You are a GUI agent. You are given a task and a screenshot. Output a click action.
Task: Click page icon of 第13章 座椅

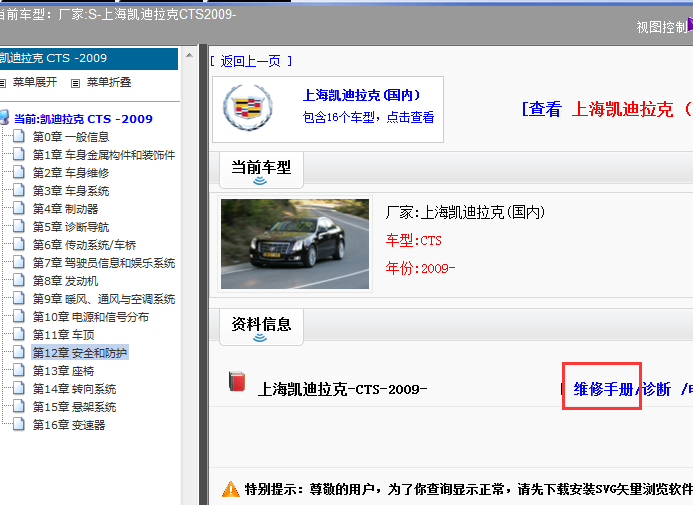[19, 370]
